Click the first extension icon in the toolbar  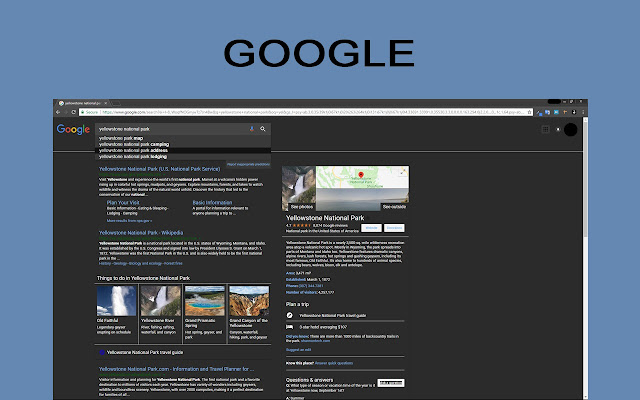tap(539, 112)
